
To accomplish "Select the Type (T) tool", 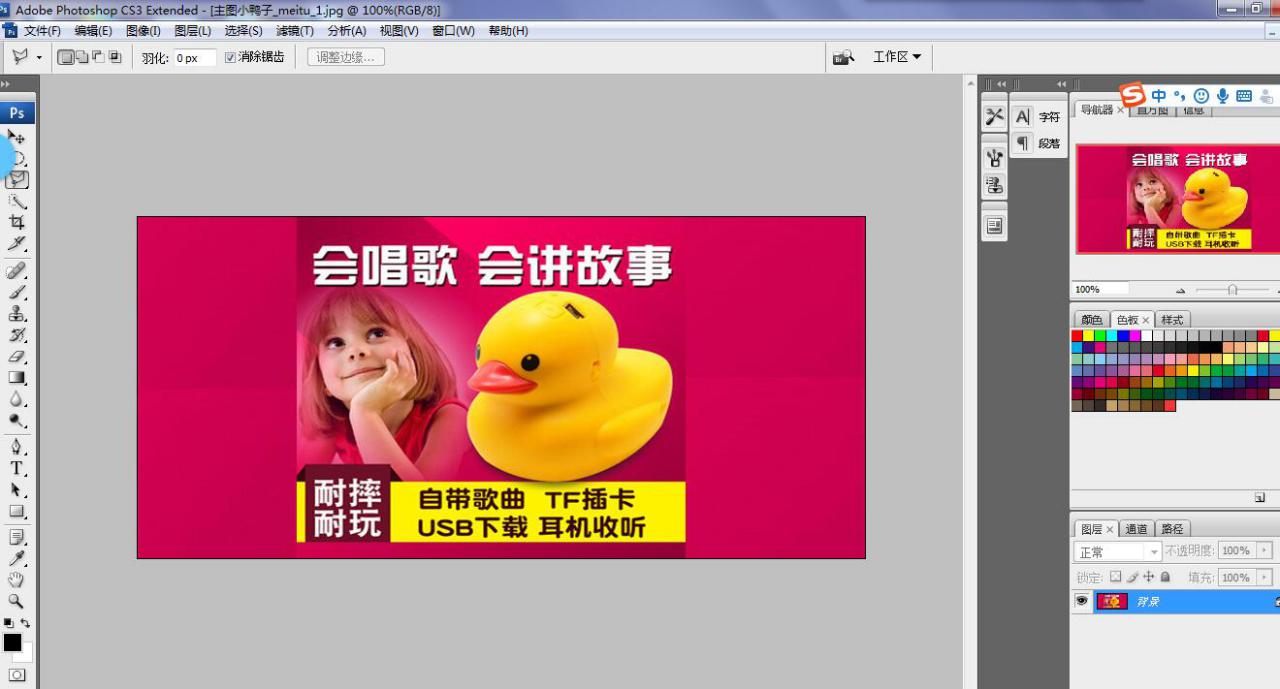I will 17,468.
